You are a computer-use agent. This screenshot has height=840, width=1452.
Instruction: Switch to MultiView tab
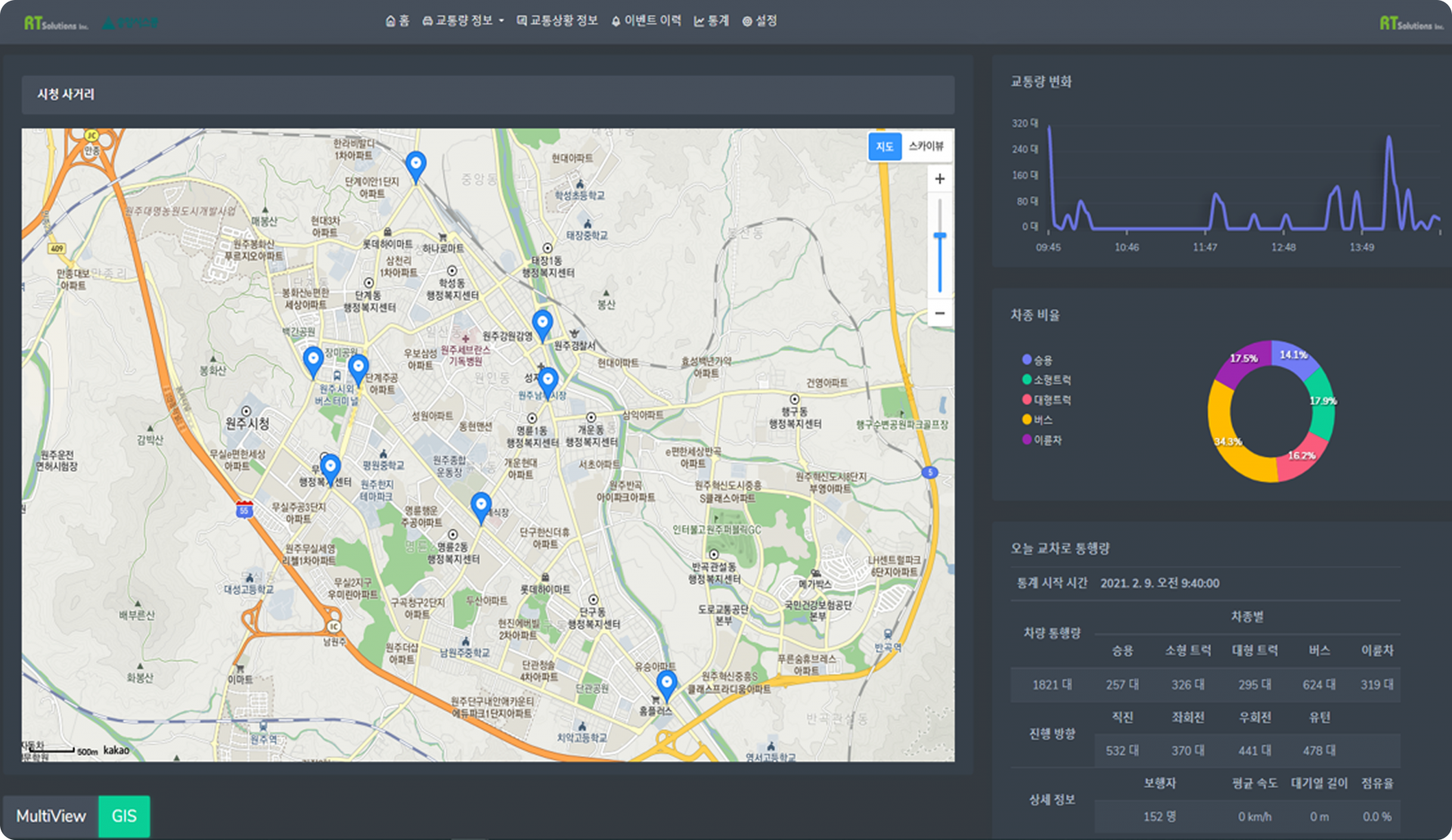[x=51, y=816]
